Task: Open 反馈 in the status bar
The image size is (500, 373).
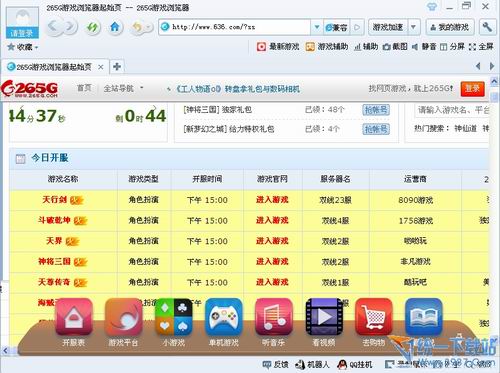Action: (276, 364)
